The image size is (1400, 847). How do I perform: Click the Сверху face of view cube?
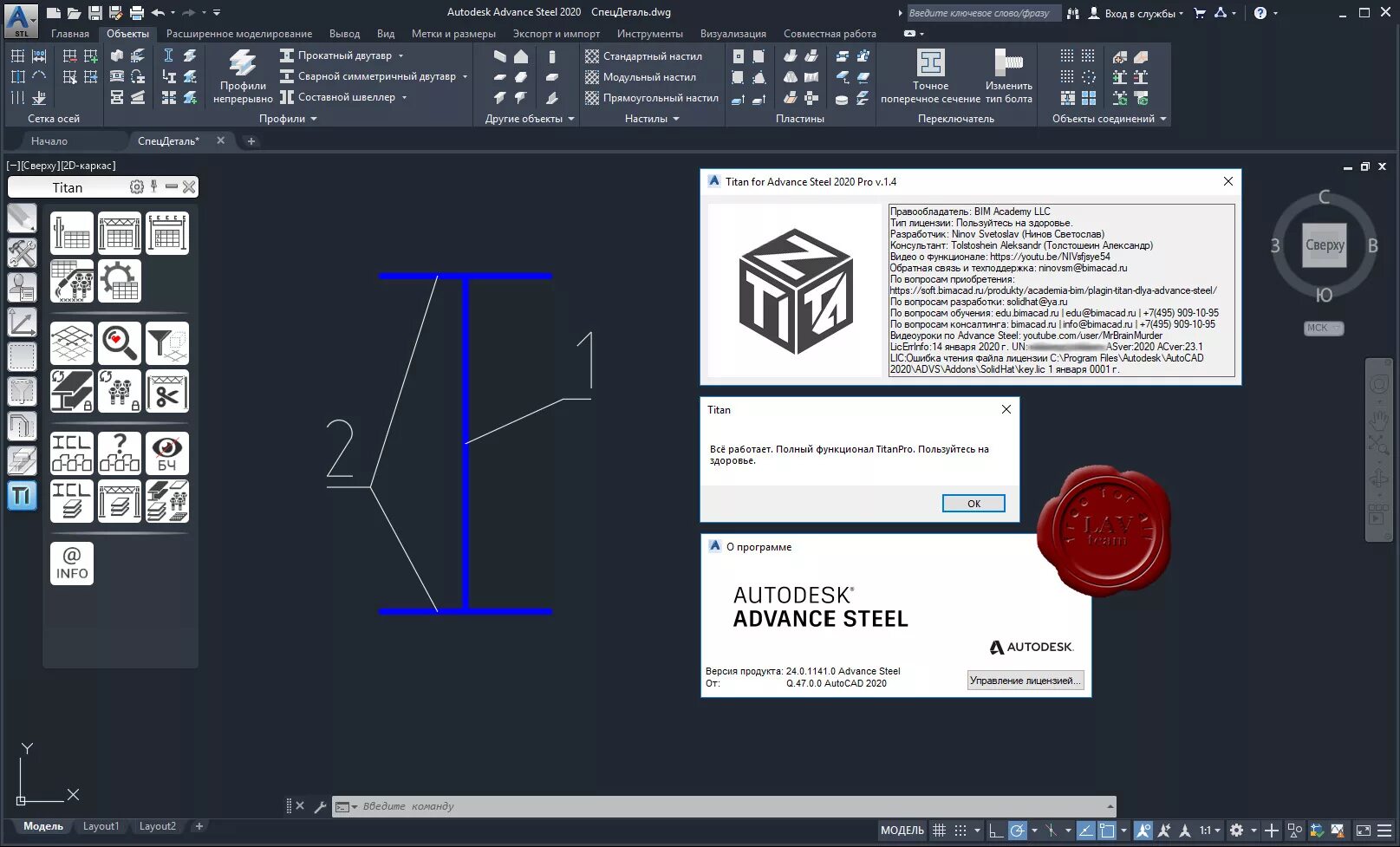coord(1325,244)
